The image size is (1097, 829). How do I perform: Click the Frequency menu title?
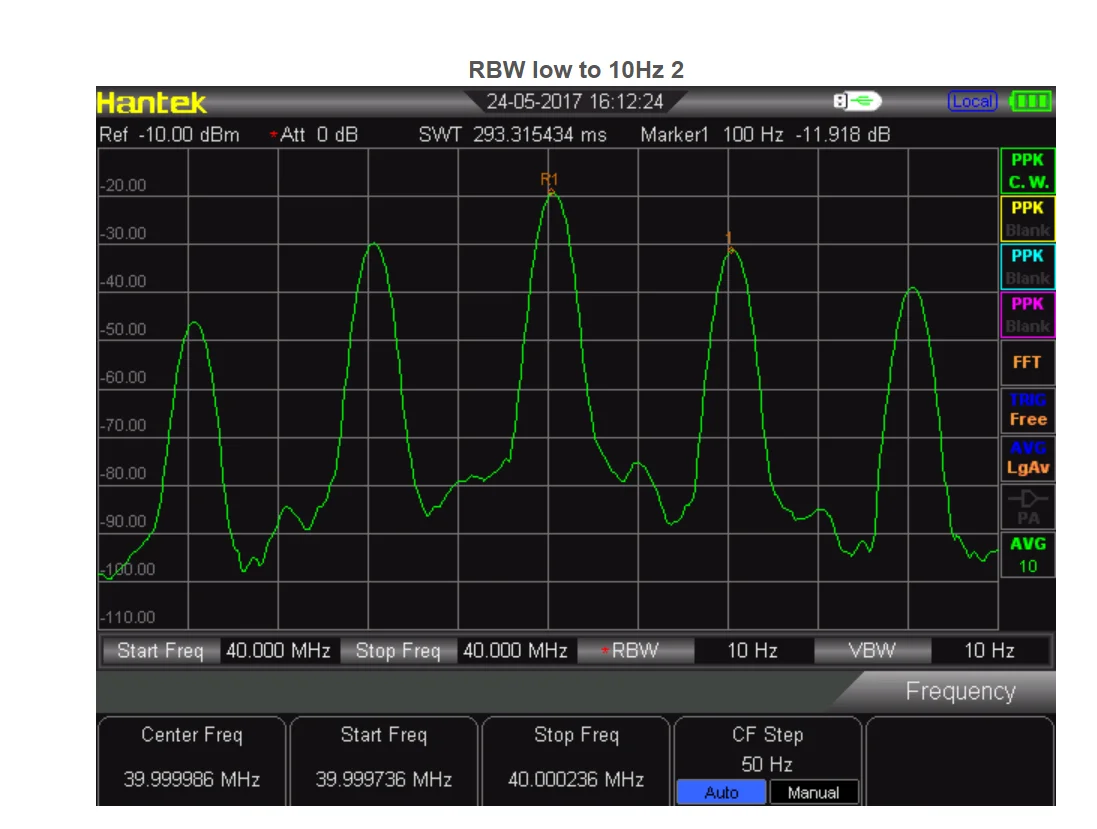[x=960, y=691]
